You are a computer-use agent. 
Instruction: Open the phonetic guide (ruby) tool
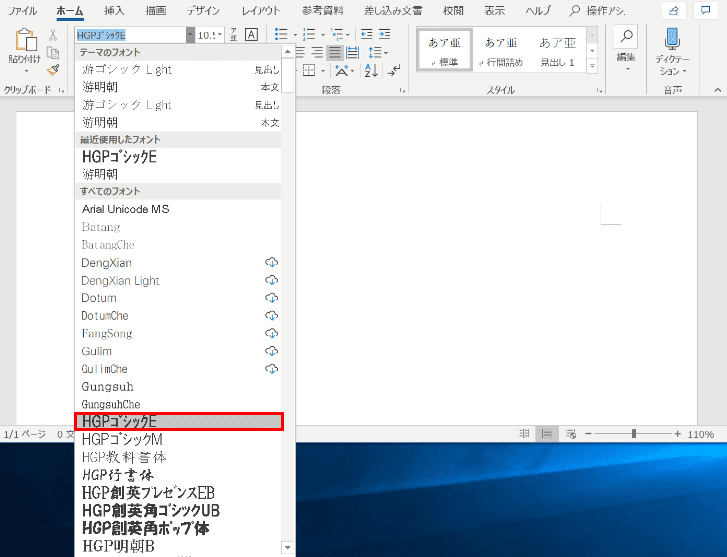[234, 35]
